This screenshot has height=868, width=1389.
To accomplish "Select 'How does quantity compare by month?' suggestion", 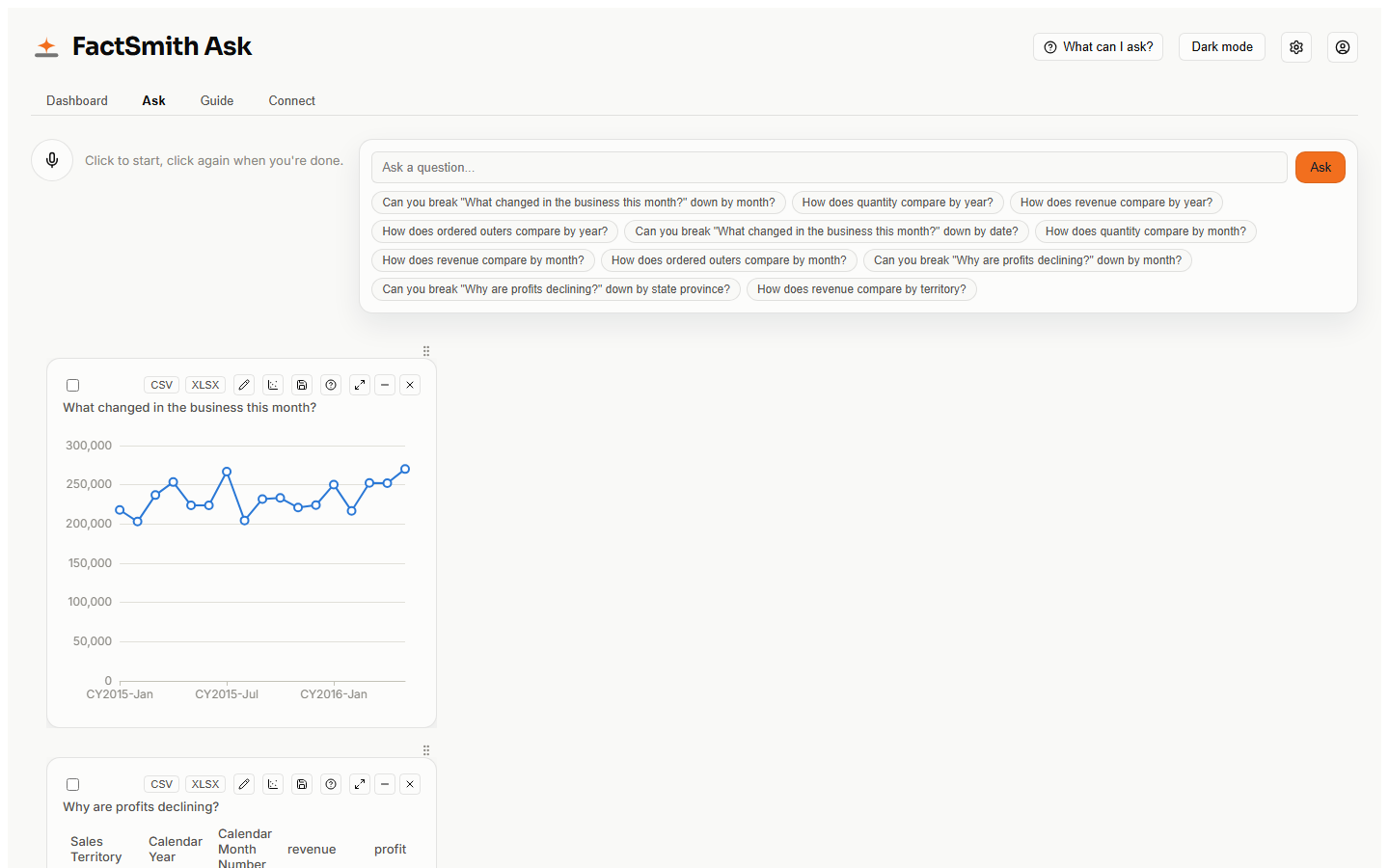I will pos(1146,231).
